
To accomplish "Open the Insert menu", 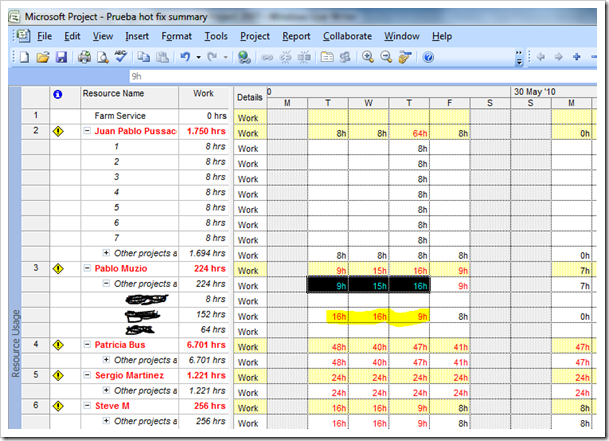I will pyautogui.click(x=137, y=36).
